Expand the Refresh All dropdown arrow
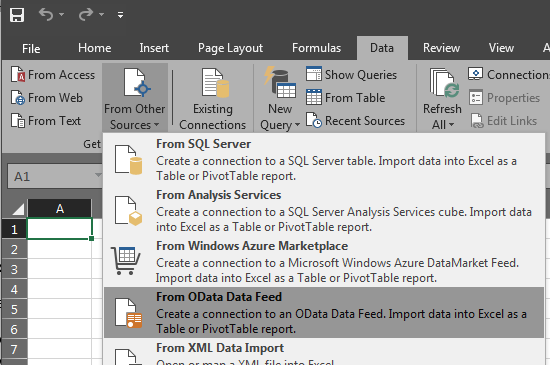 [x=451, y=124]
